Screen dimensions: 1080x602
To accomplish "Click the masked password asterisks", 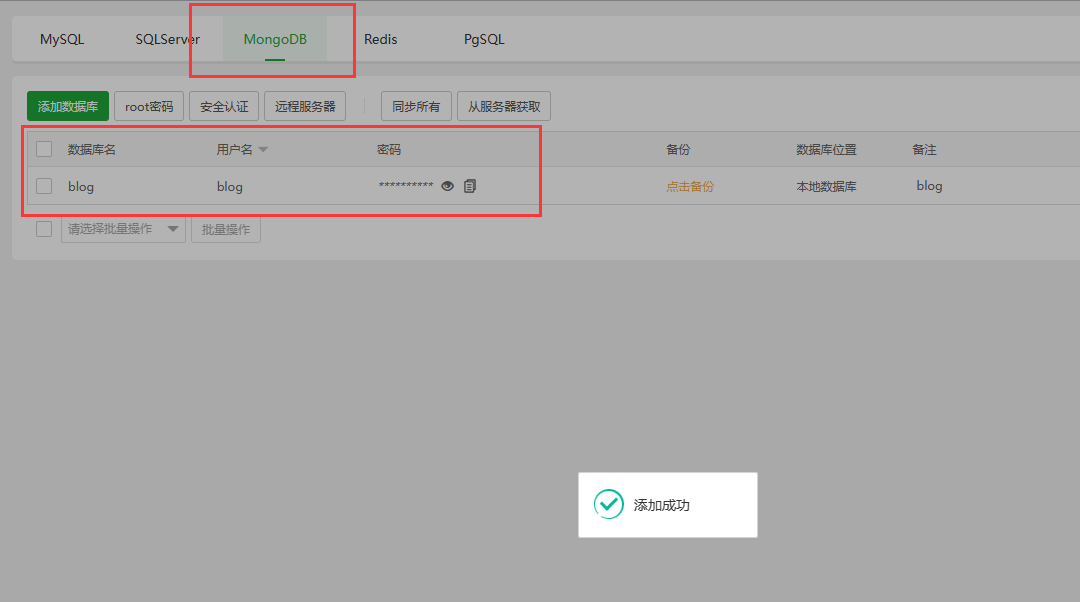I will (x=406, y=185).
